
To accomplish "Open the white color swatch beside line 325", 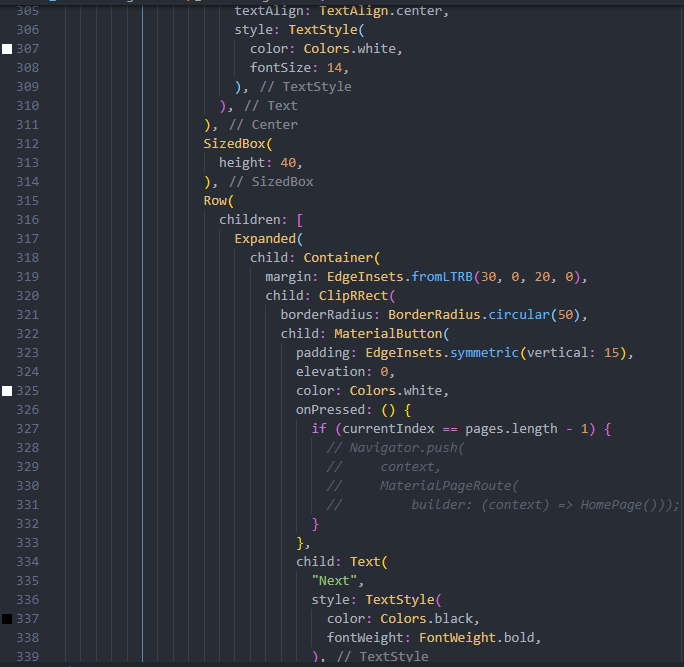I will (8, 391).
